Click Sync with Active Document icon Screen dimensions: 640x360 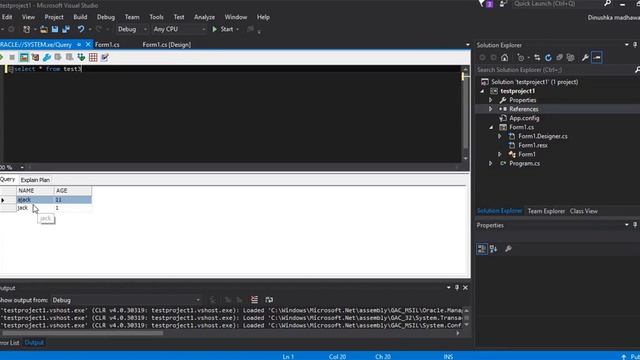click(x=537, y=58)
